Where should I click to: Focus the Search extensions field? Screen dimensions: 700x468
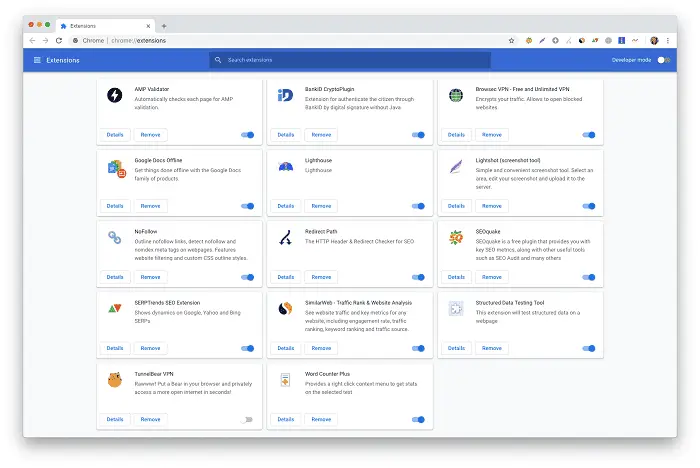[350, 60]
